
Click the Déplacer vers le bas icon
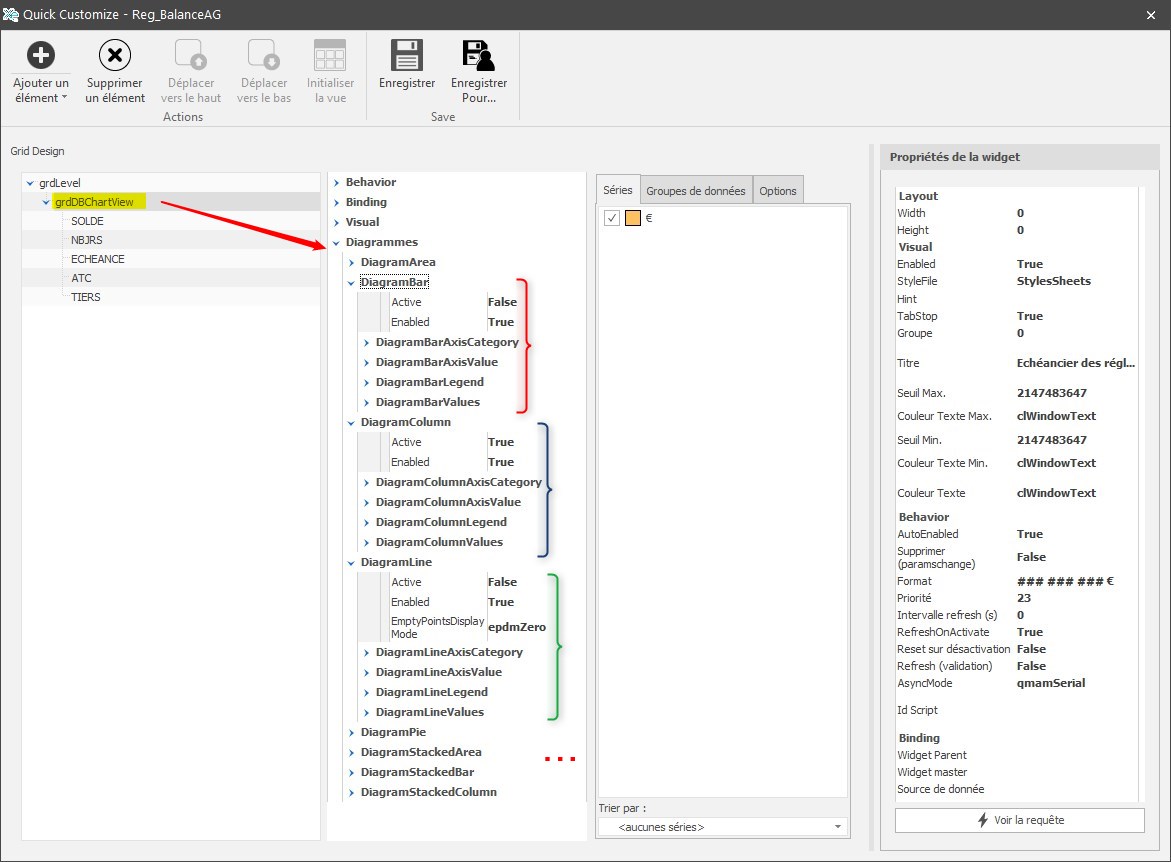[263, 55]
